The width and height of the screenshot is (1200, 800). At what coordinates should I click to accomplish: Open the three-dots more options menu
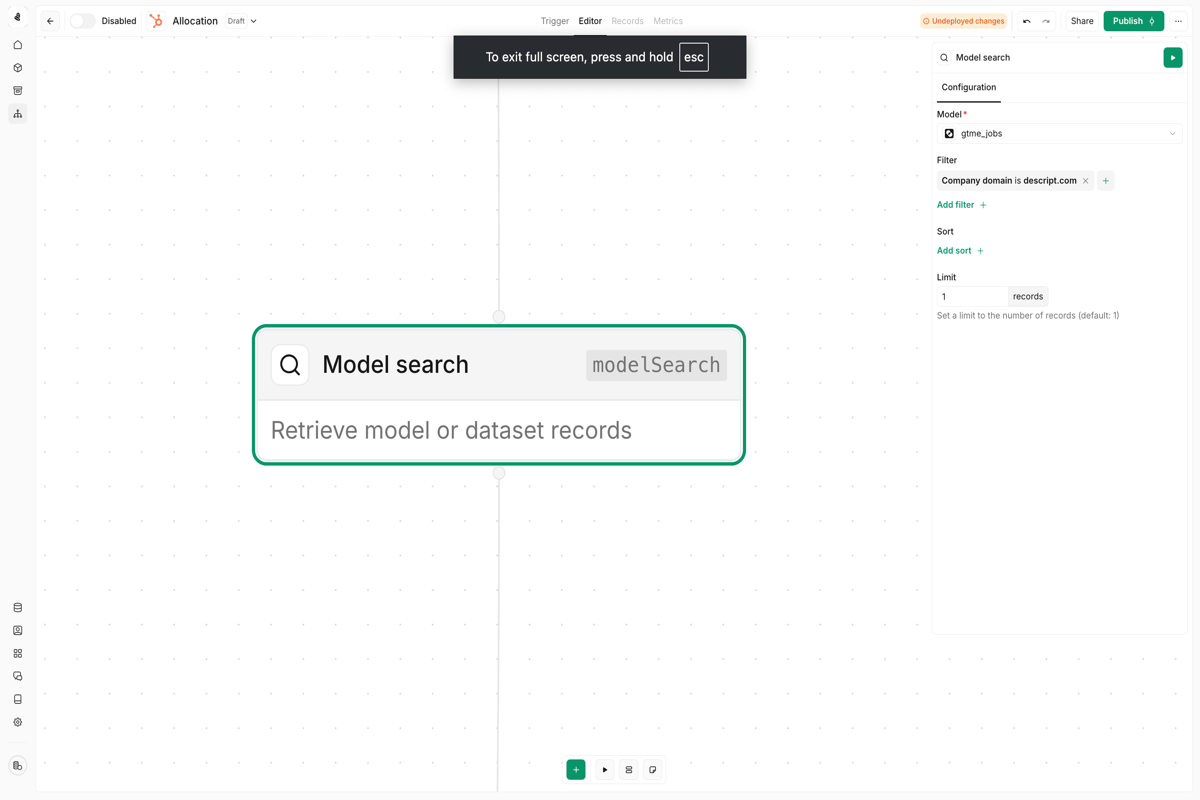1178,21
